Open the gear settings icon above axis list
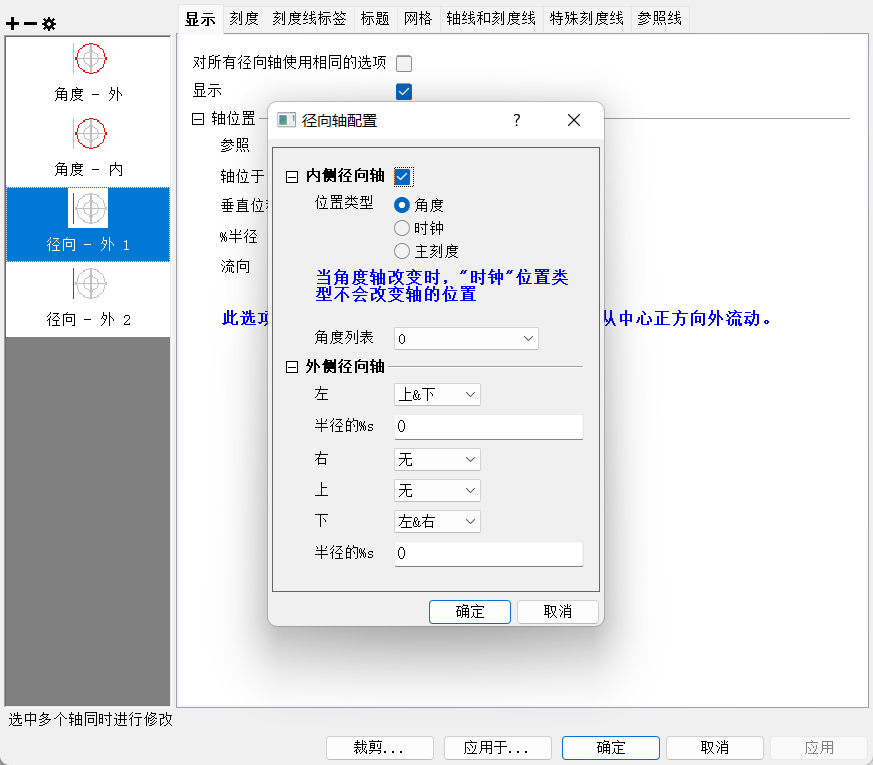The width and height of the screenshot is (873, 765). [48, 23]
